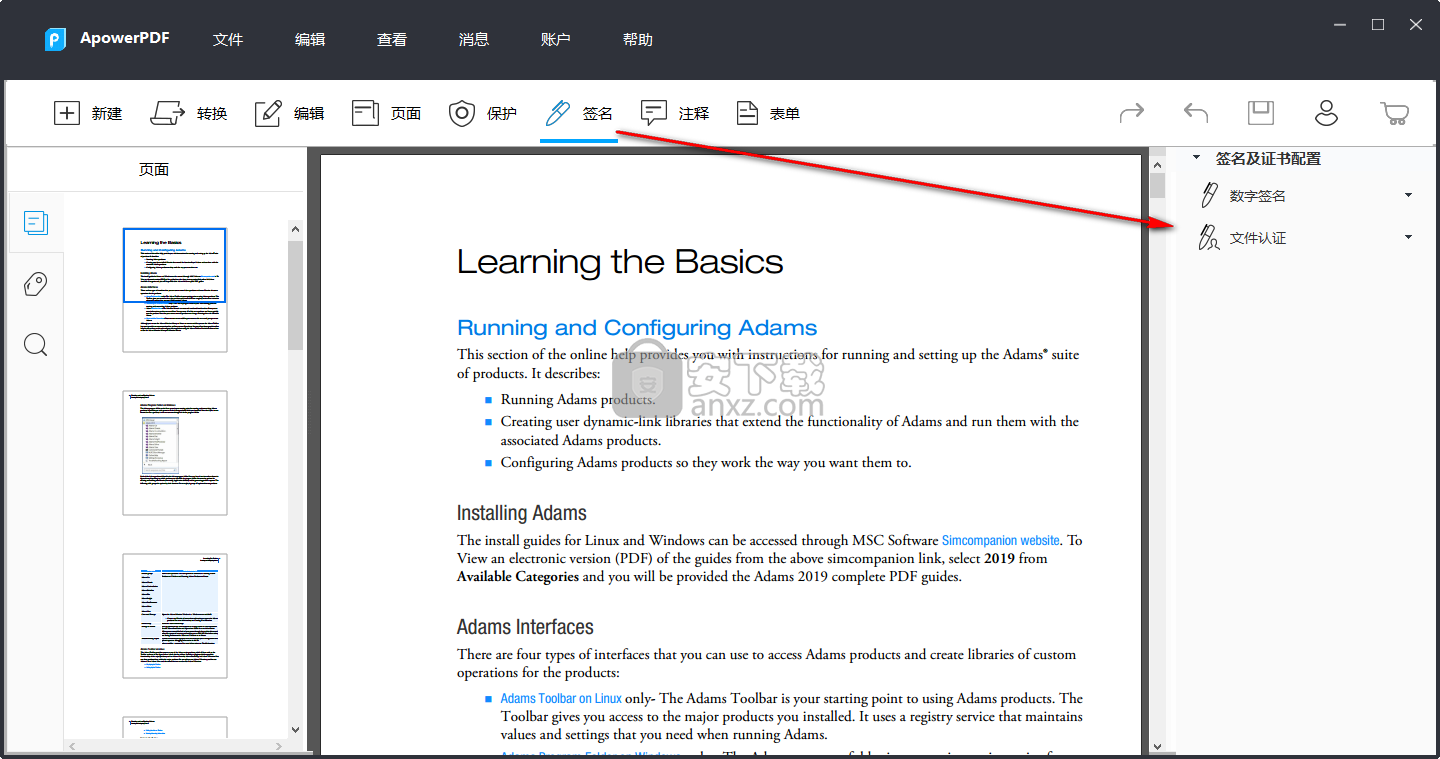The width and height of the screenshot is (1440, 759).
Task: Click the Learning the Basics heading
Action: tap(620, 262)
